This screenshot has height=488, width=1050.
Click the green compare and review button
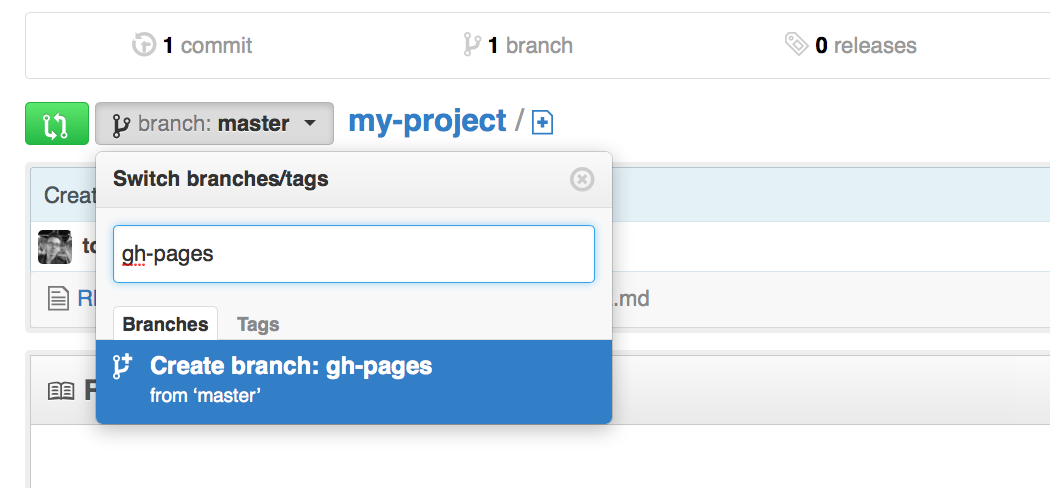click(57, 124)
